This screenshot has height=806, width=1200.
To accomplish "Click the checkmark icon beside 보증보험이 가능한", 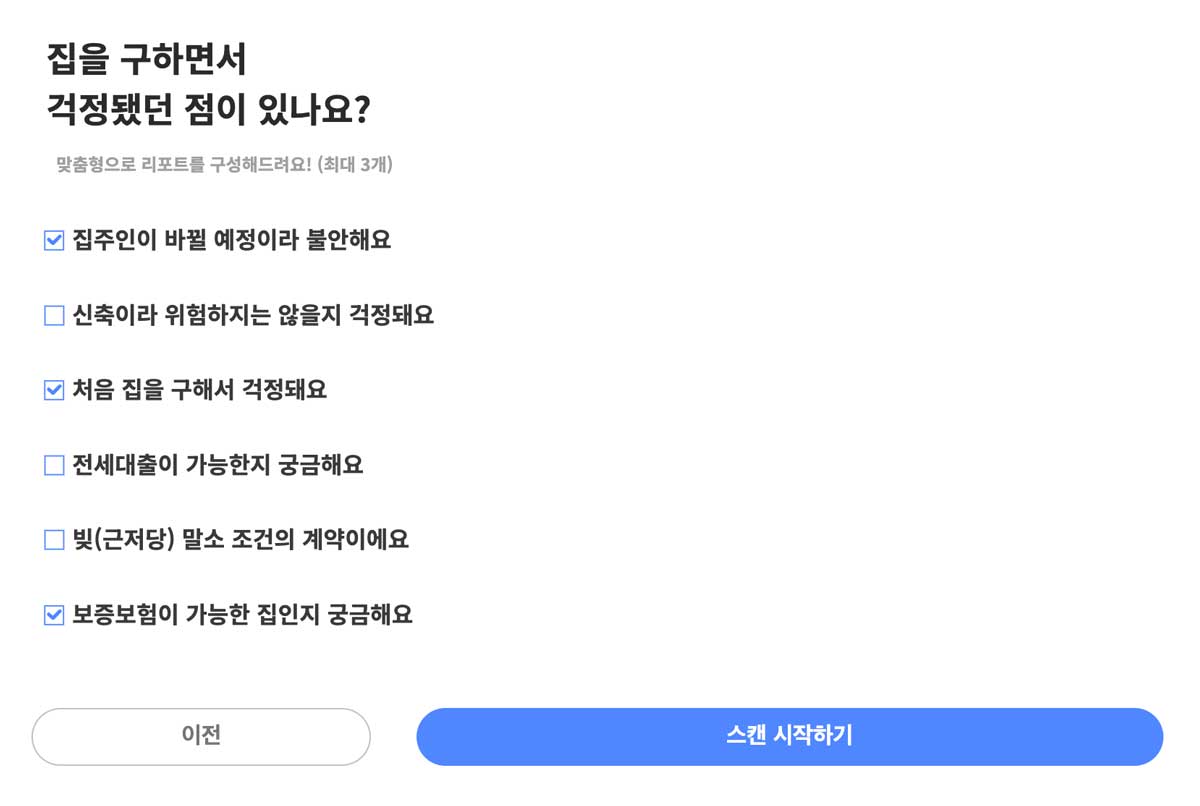I will (x=52, y=615).
